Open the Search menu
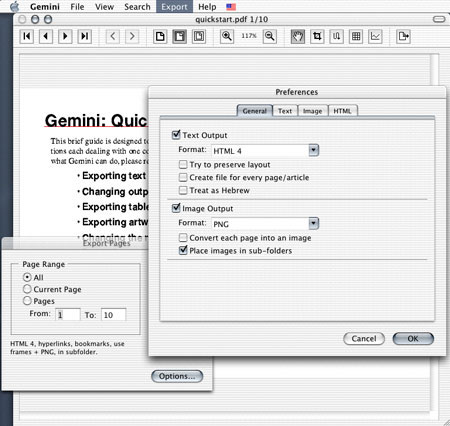The height and width of the screenshot is (426, 450). [x=137, y=7]
